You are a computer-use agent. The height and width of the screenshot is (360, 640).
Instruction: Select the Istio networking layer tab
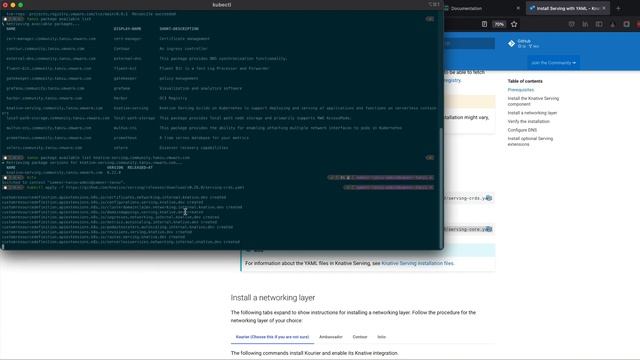[381, 337]
